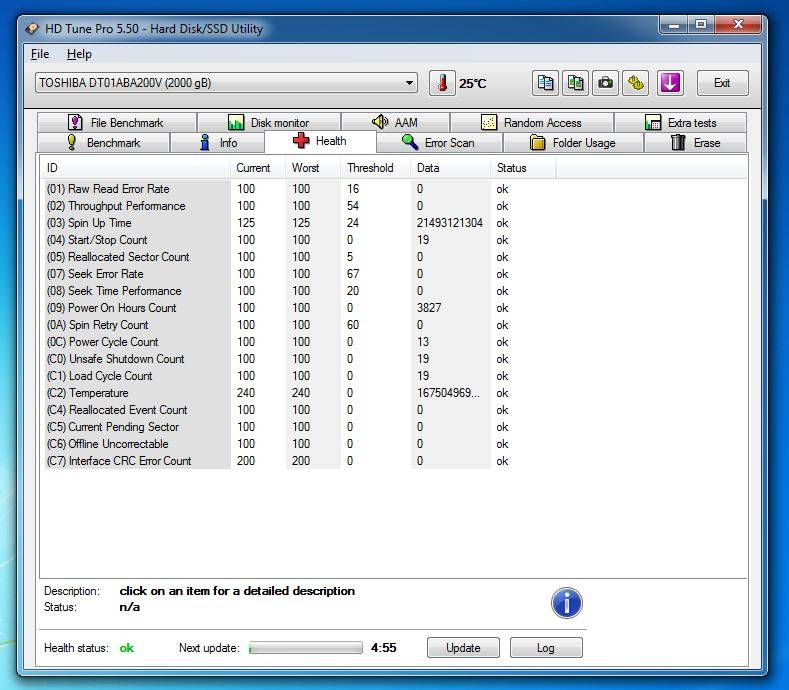Click the Next update progress bar
Image resolution: width=789 pixels, height=690 pixels.
coord(305,648)
